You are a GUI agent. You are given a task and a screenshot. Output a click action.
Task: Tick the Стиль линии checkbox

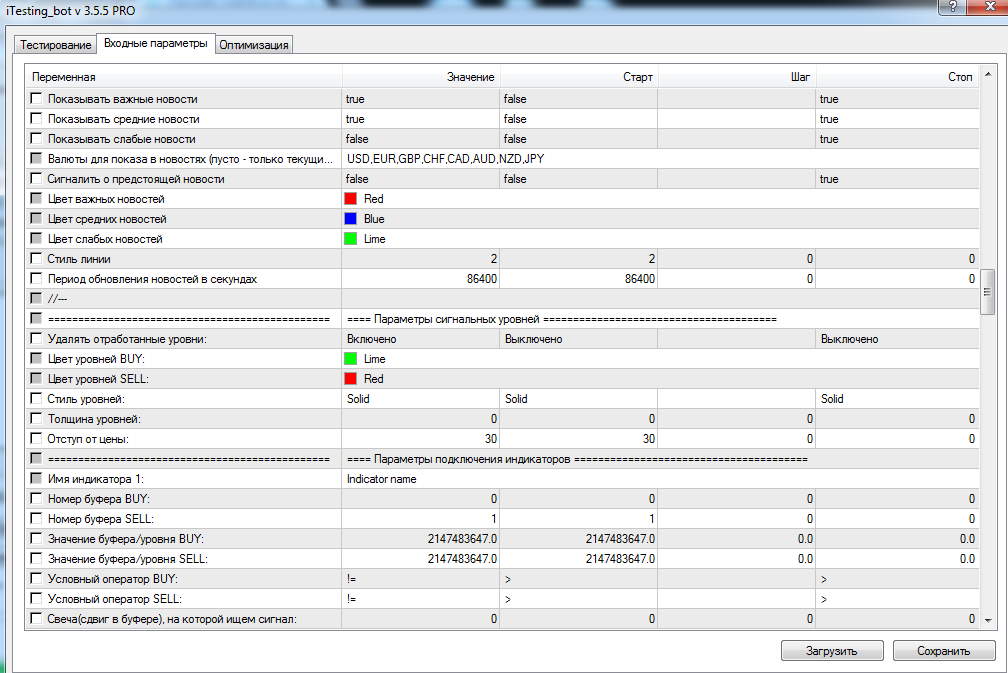coord(37,259)
